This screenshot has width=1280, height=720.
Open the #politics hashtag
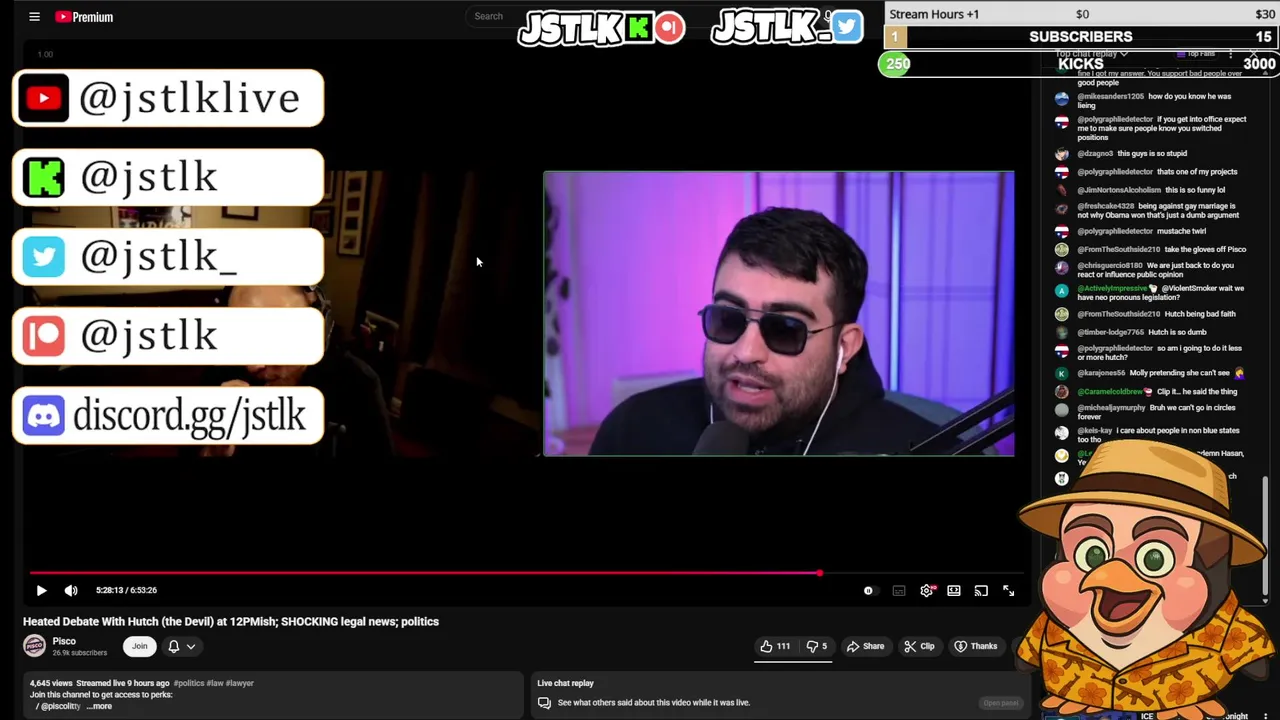pyautogui.click(x=189, y=683)
